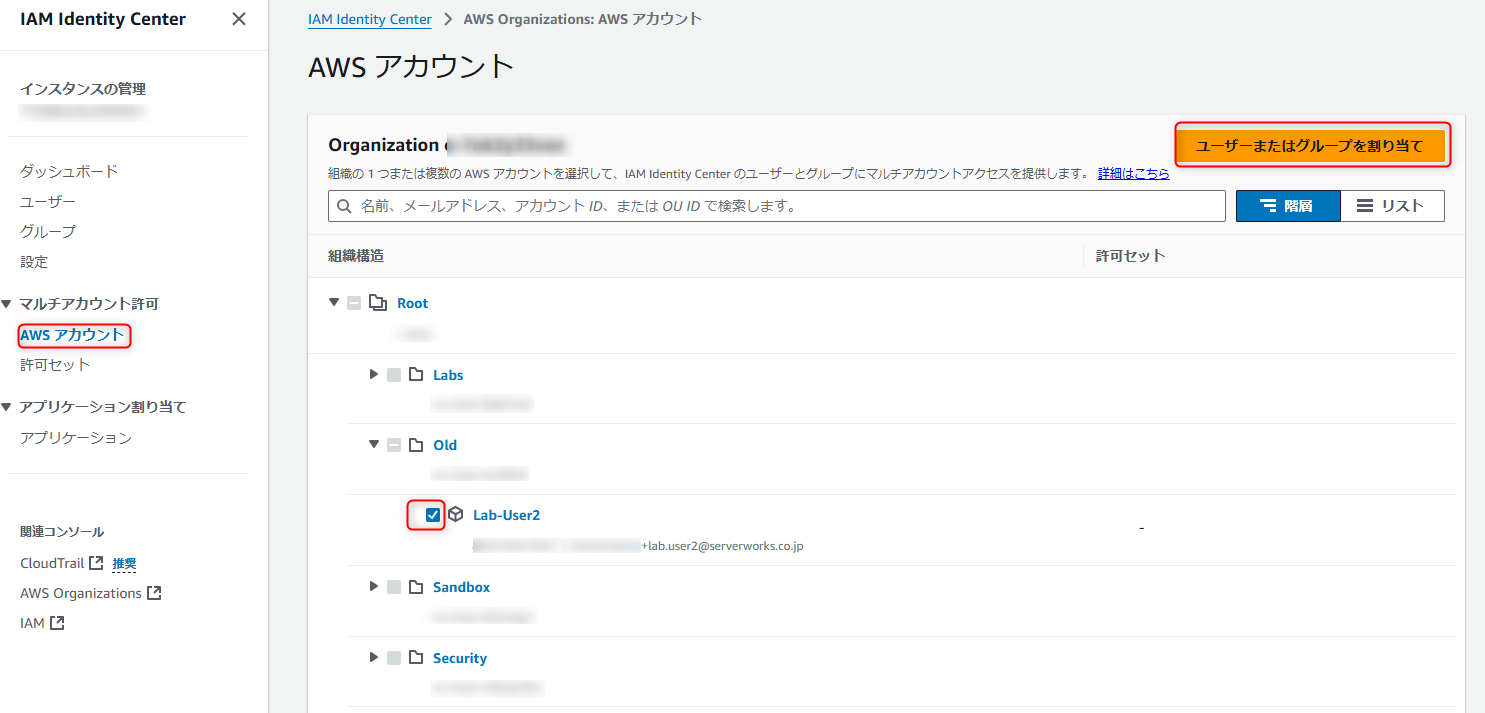
Task: Collapse the Root node
Action: [x=334, y=302]
